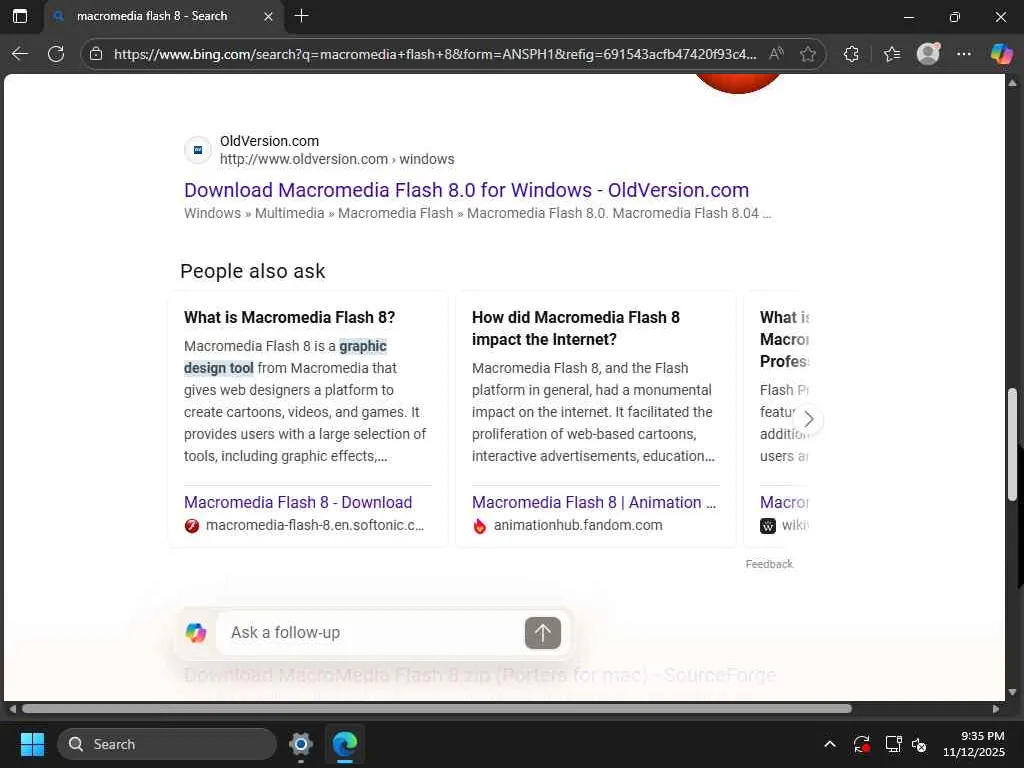The image size is (1024, 768).
Task: Click the People also ask heading
Action: click(253, 271)
